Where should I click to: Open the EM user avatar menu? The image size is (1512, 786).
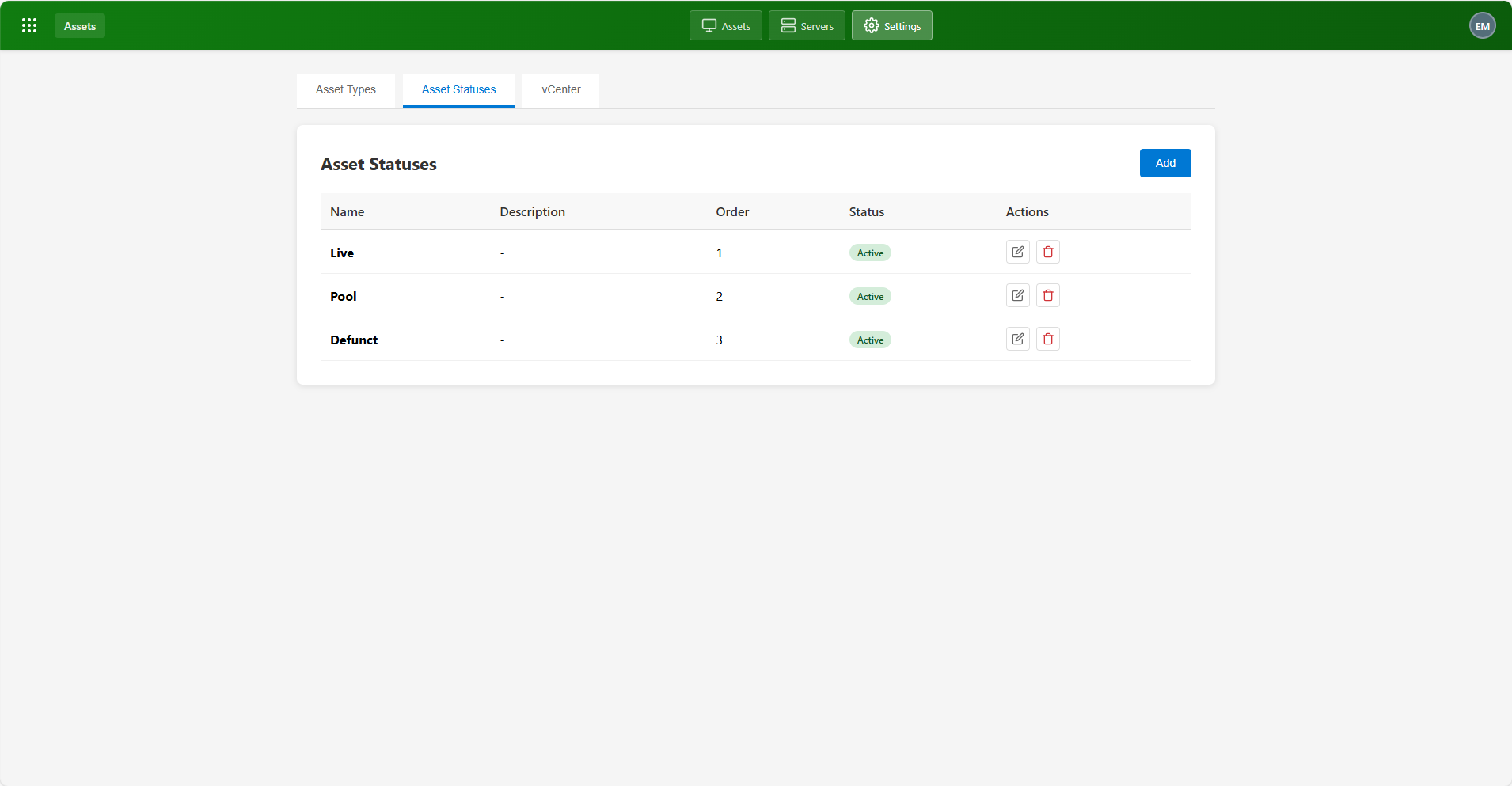click(1483, 25)
